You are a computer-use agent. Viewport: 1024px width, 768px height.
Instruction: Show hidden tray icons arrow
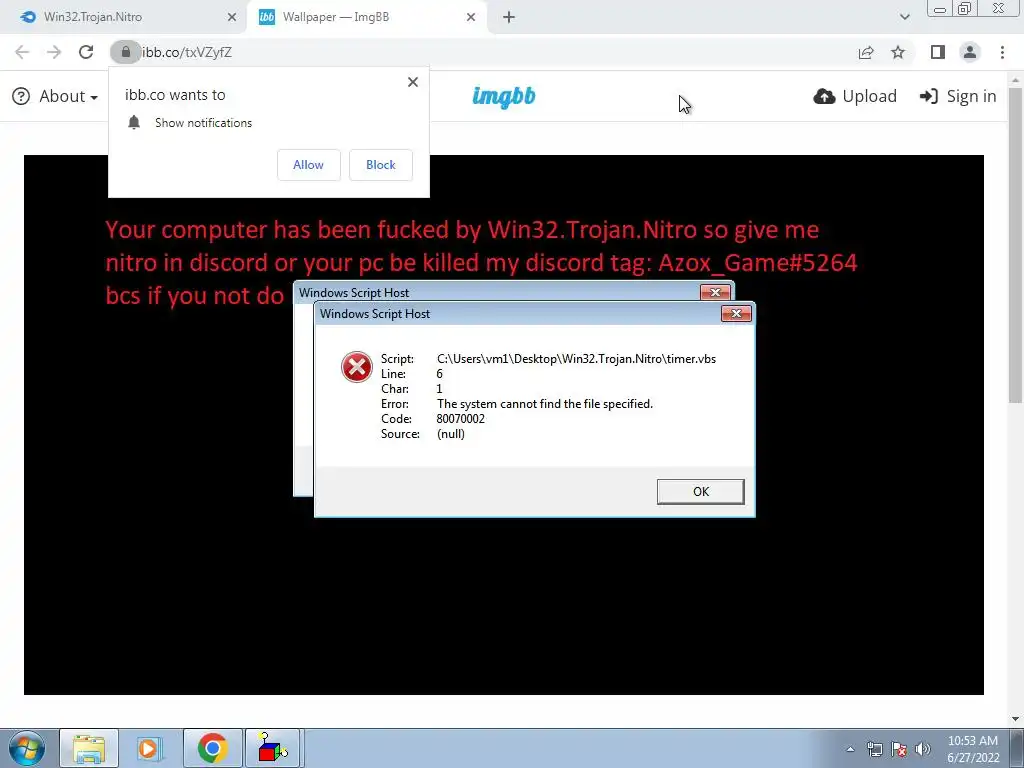tap(850, 749)
